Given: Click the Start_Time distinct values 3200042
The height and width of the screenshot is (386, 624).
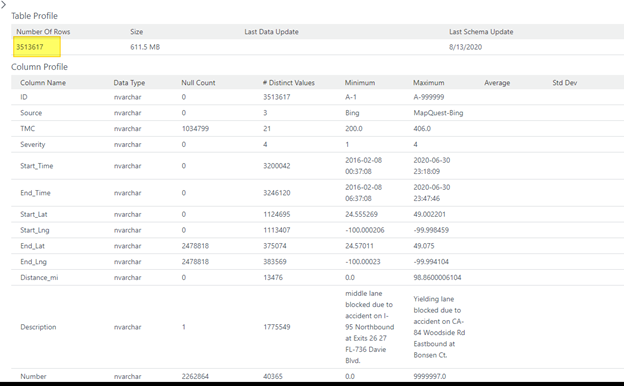Looking at the screenshot, I should (277, 166).
